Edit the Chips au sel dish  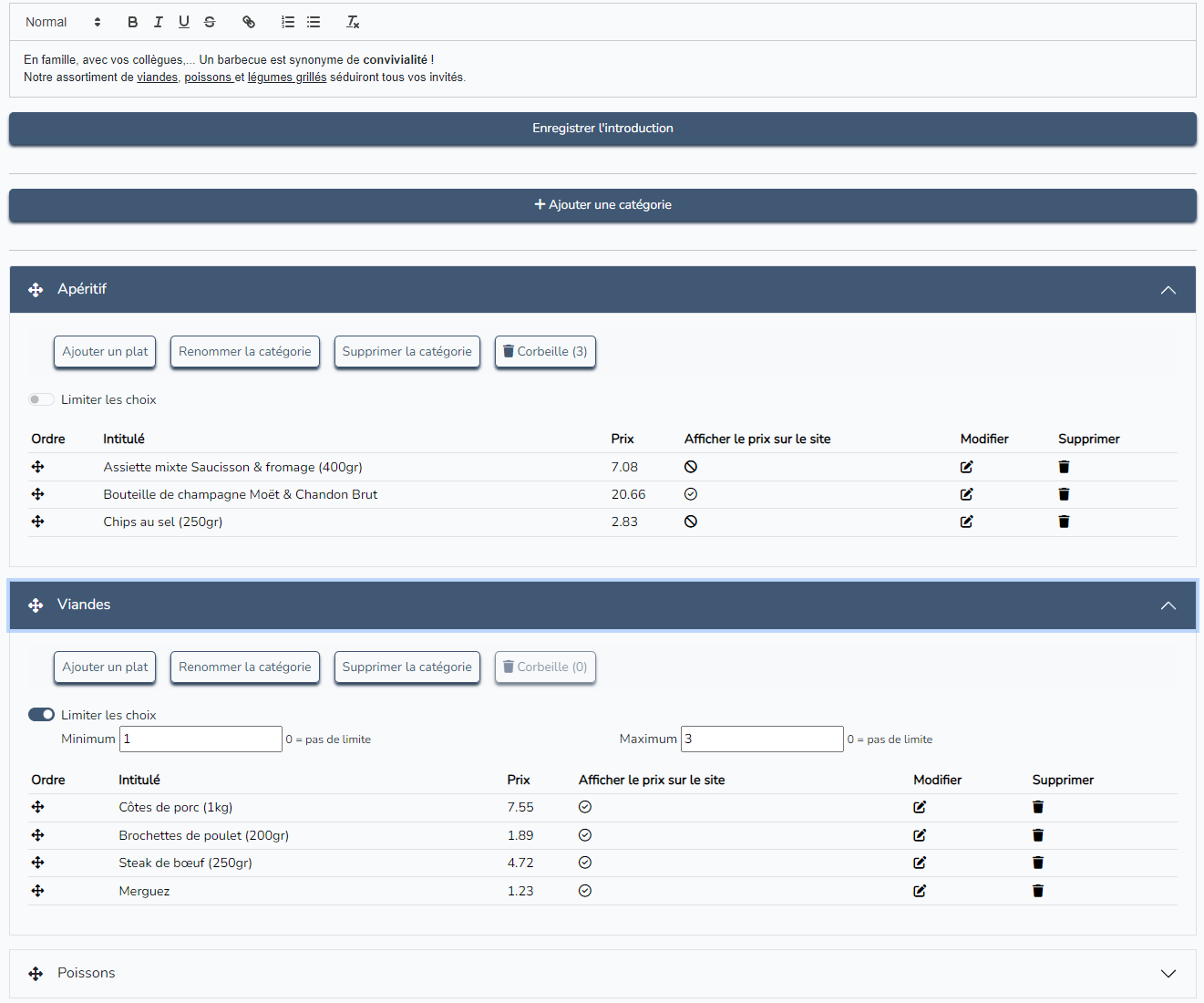pos(966,522)
